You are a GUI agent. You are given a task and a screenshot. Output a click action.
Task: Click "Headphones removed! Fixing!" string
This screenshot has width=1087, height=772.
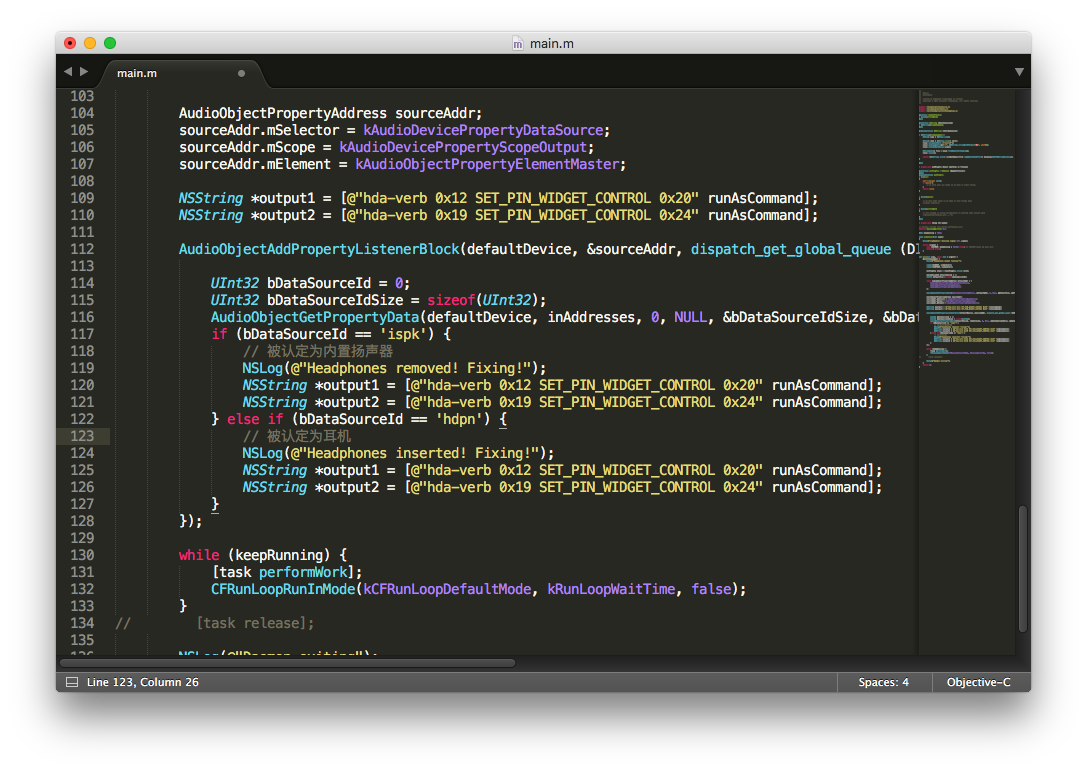click(415, 368)
